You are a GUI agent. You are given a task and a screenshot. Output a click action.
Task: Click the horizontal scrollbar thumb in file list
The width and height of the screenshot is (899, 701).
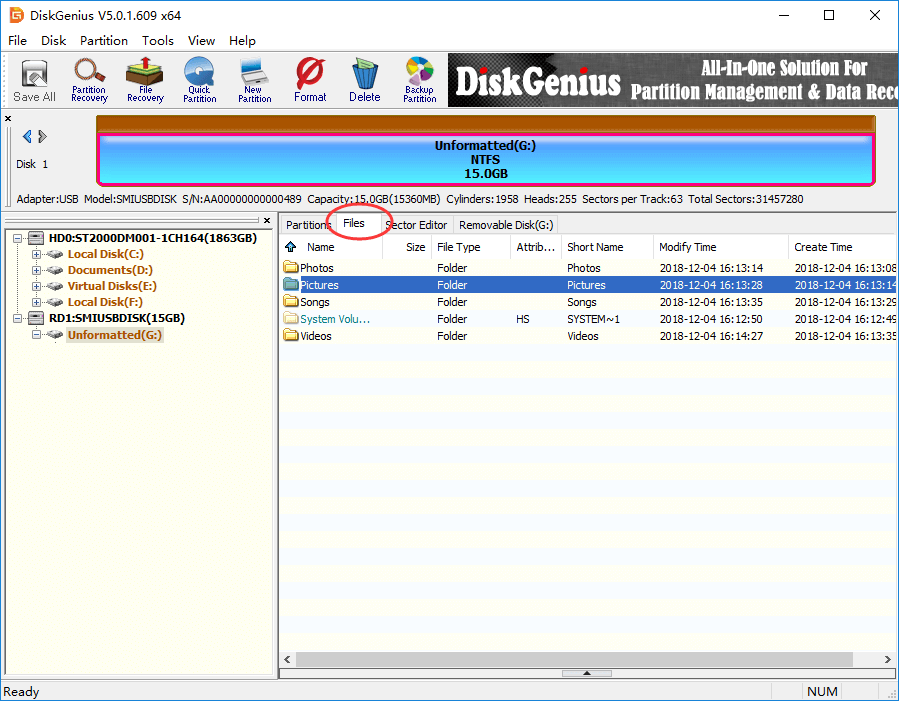[574, 659]
